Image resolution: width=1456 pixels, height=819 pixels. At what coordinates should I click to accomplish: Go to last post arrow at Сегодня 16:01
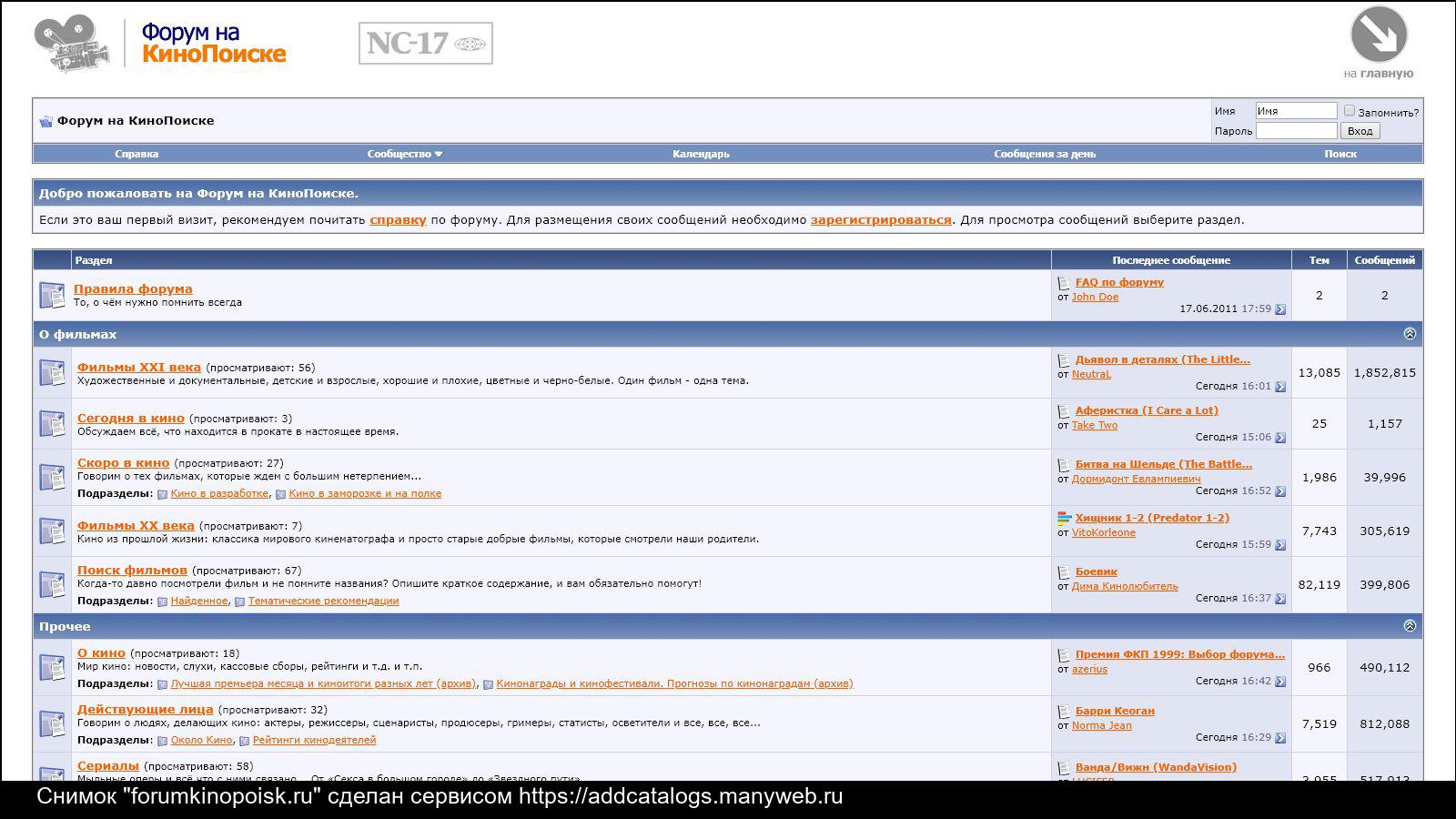click(x=1280, y=387)
